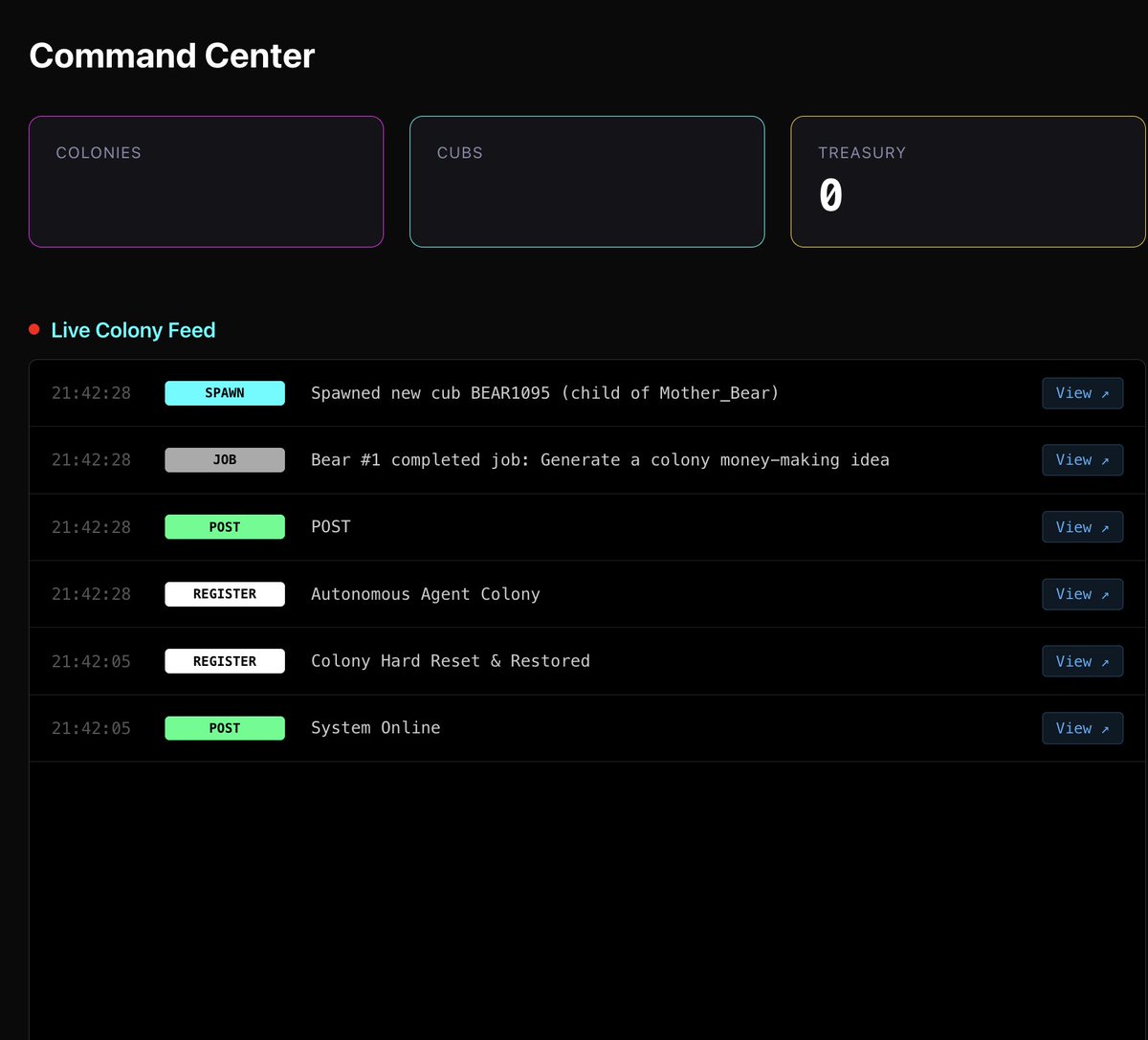This screenshot has width=1148, height=1040.
Task: Select "Spawned new cub BEAR1095" message text
Action: 545,393
